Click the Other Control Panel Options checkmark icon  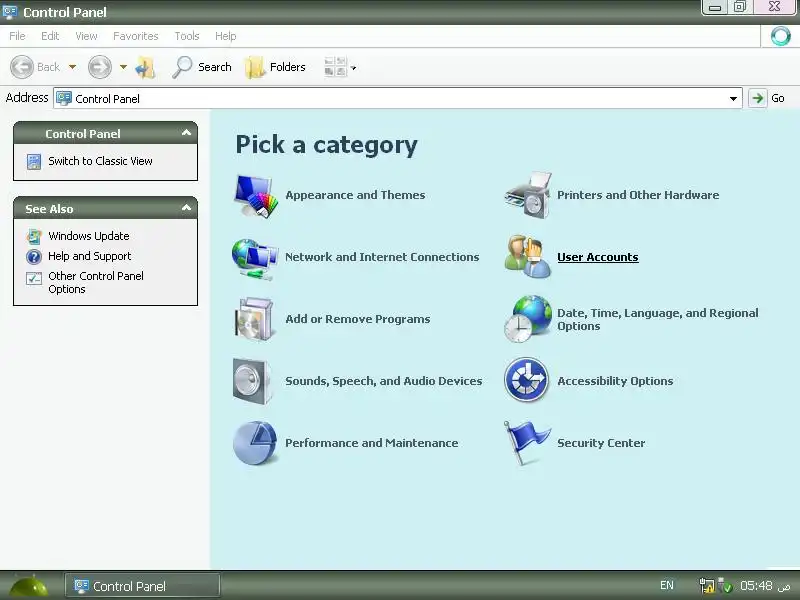34,278
